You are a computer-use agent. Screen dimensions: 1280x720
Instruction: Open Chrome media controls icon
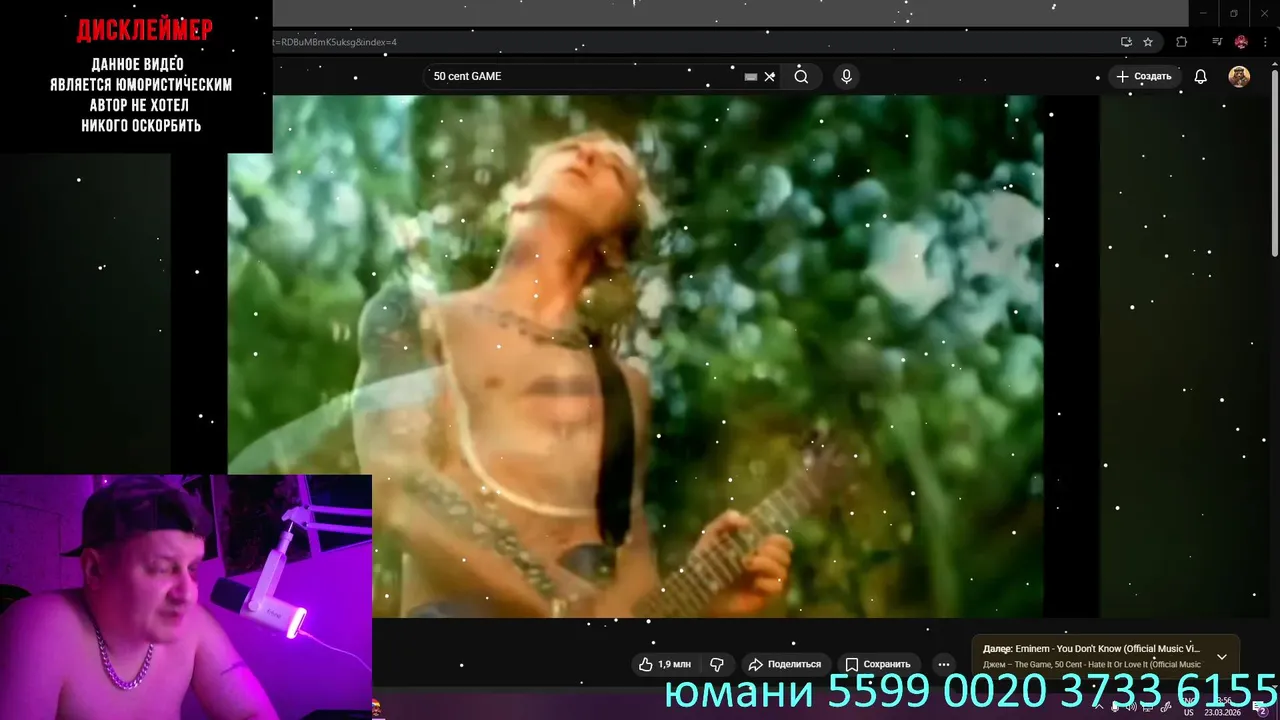[x=1217, y=42]
